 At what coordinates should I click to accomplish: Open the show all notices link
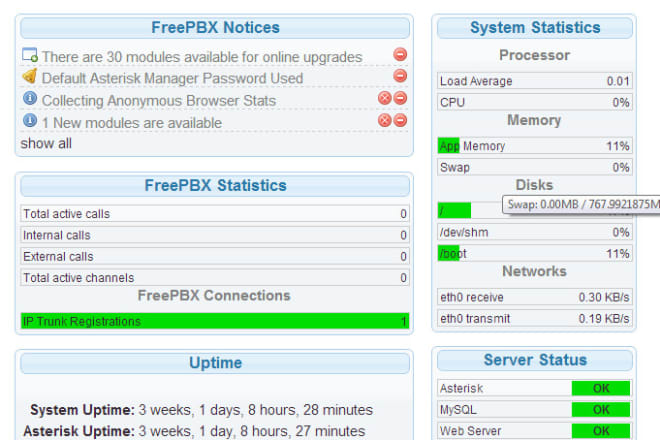click(46, 144)
